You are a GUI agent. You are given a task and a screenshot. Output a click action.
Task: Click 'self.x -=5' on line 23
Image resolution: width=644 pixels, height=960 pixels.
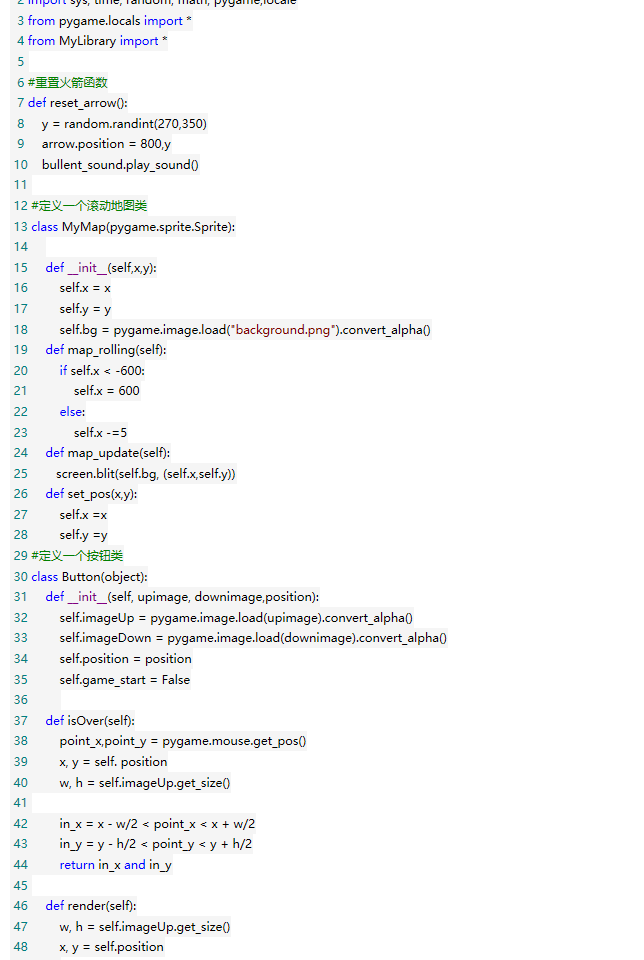click(100, 433)
